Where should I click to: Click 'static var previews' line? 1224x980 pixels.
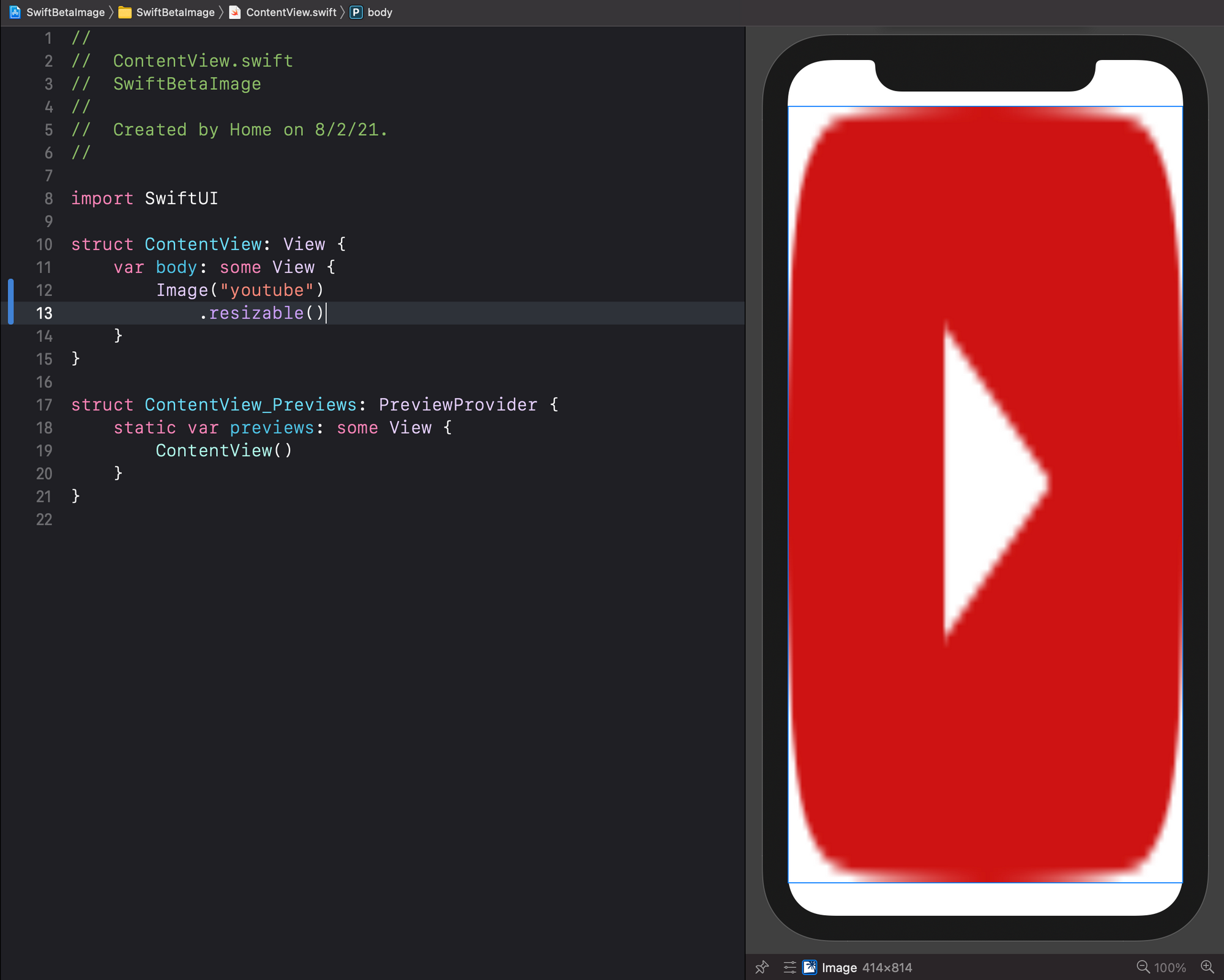pyautogui.click(x=283, y=428)
